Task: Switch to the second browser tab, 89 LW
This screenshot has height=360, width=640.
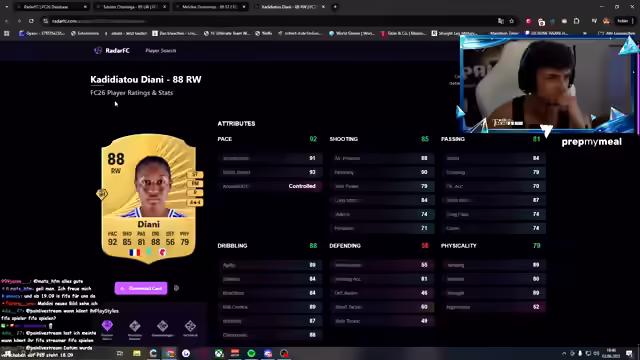Action: (130, 7)
